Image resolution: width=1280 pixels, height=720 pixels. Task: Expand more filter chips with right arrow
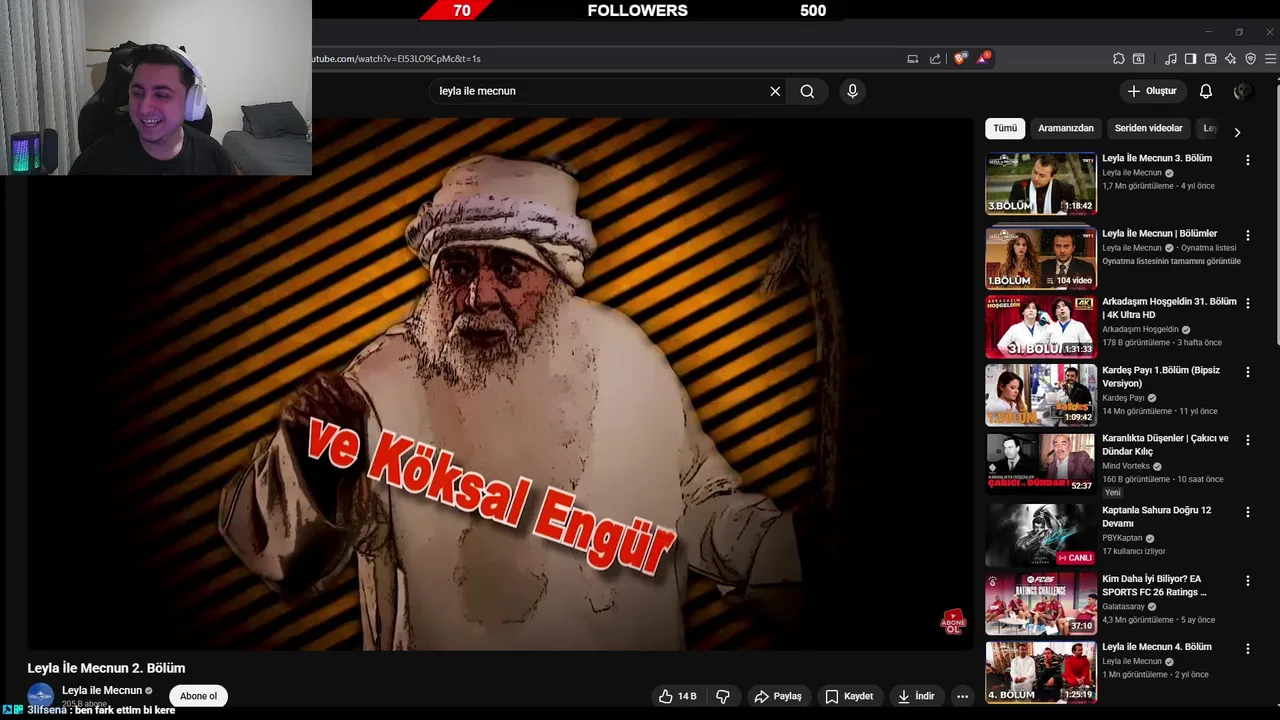pos(1237,132)
